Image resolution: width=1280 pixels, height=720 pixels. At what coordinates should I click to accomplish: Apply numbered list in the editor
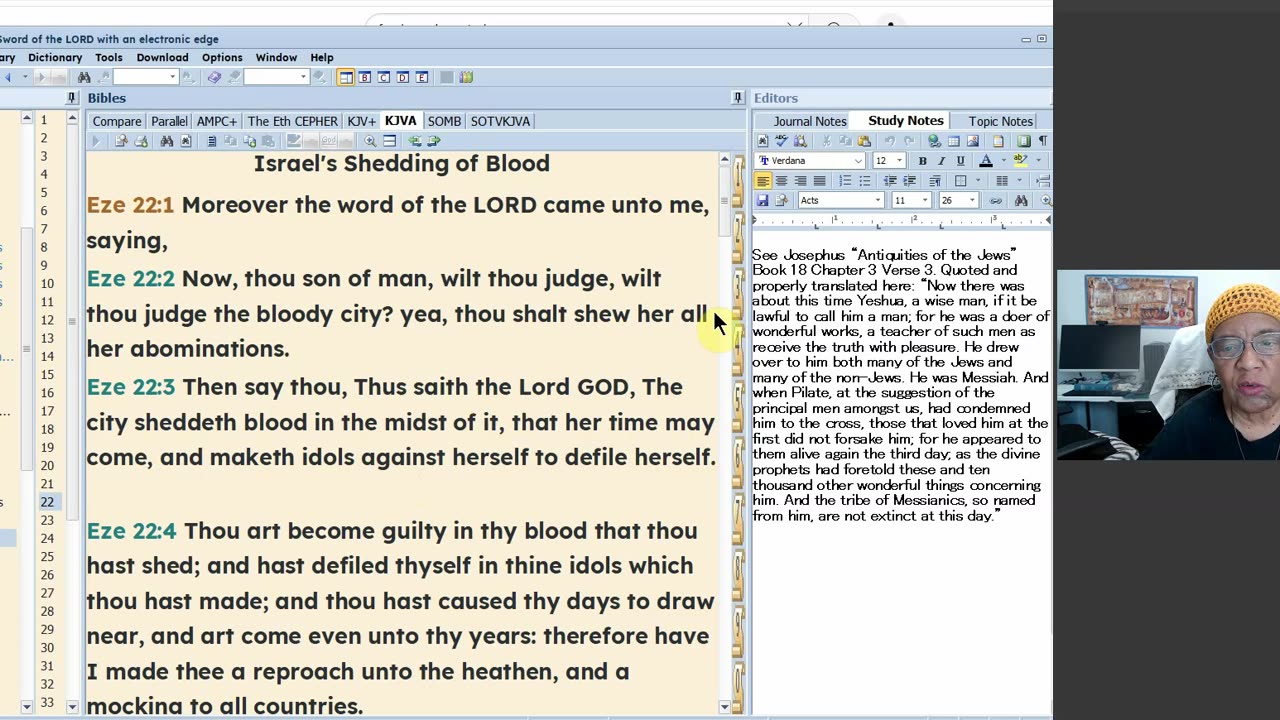click(845, 181)
